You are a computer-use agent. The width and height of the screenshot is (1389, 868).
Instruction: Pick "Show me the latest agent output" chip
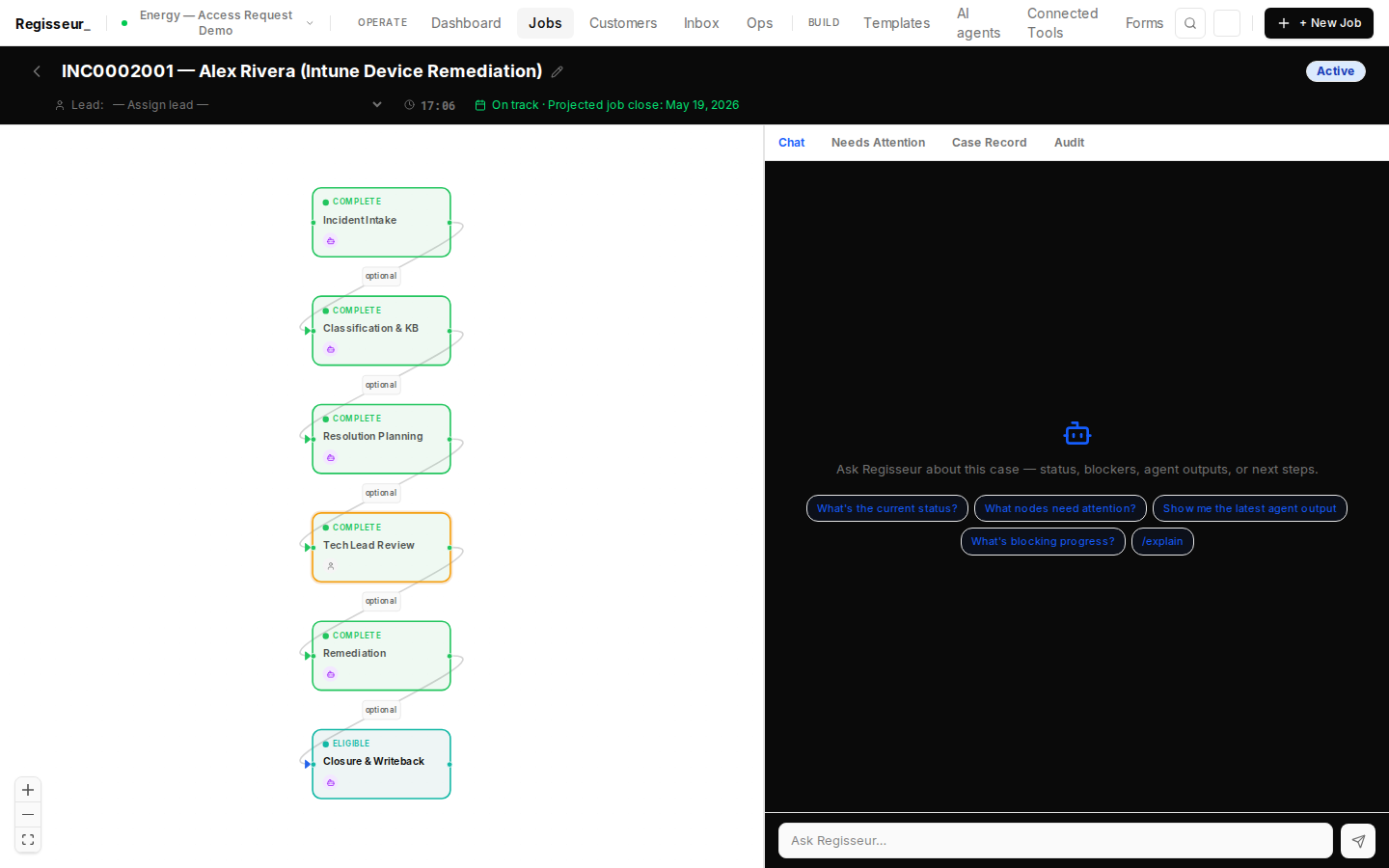[x=1250, y=508]
